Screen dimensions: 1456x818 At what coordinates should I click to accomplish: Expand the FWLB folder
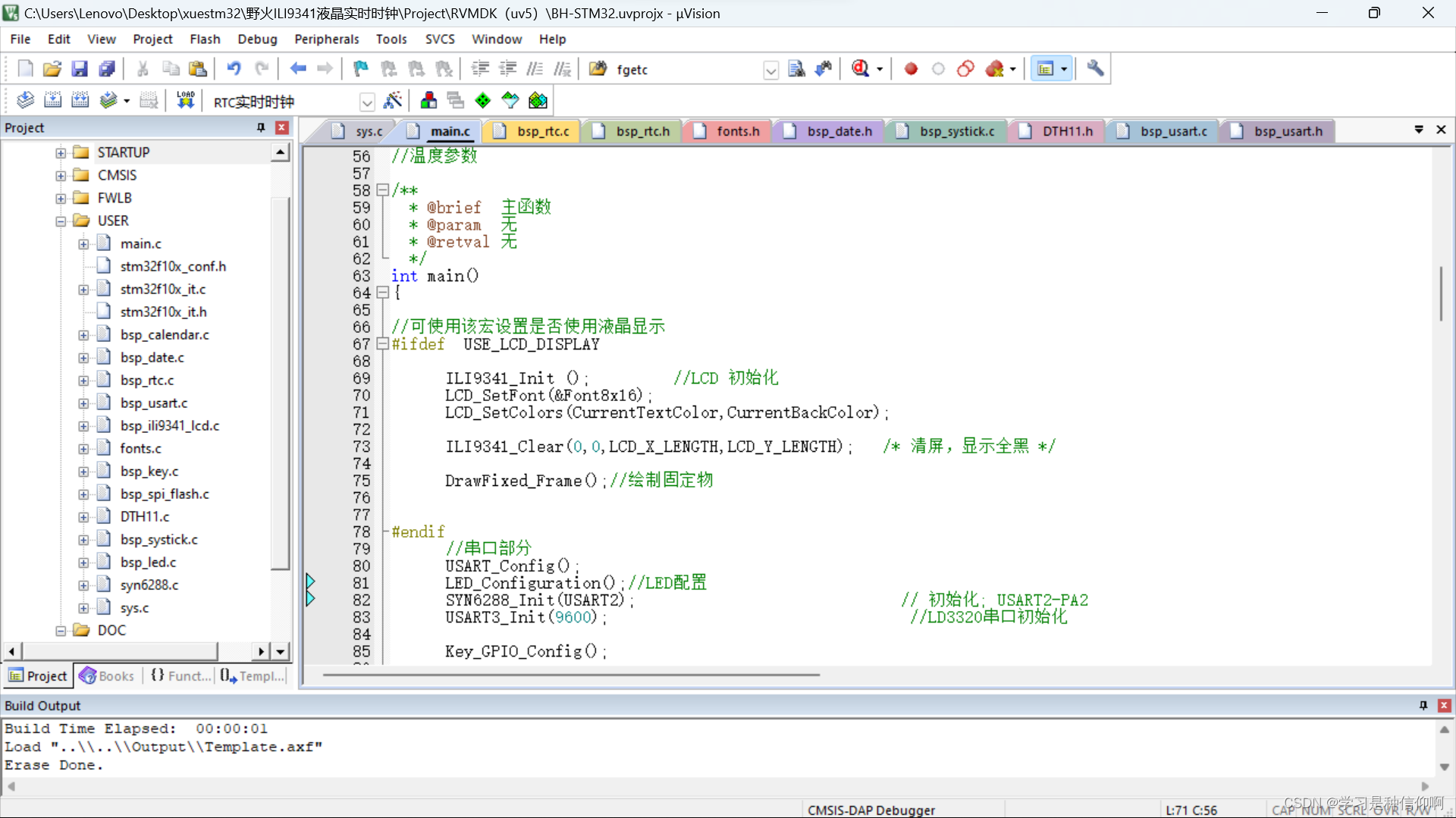click(x=61, y=198)
